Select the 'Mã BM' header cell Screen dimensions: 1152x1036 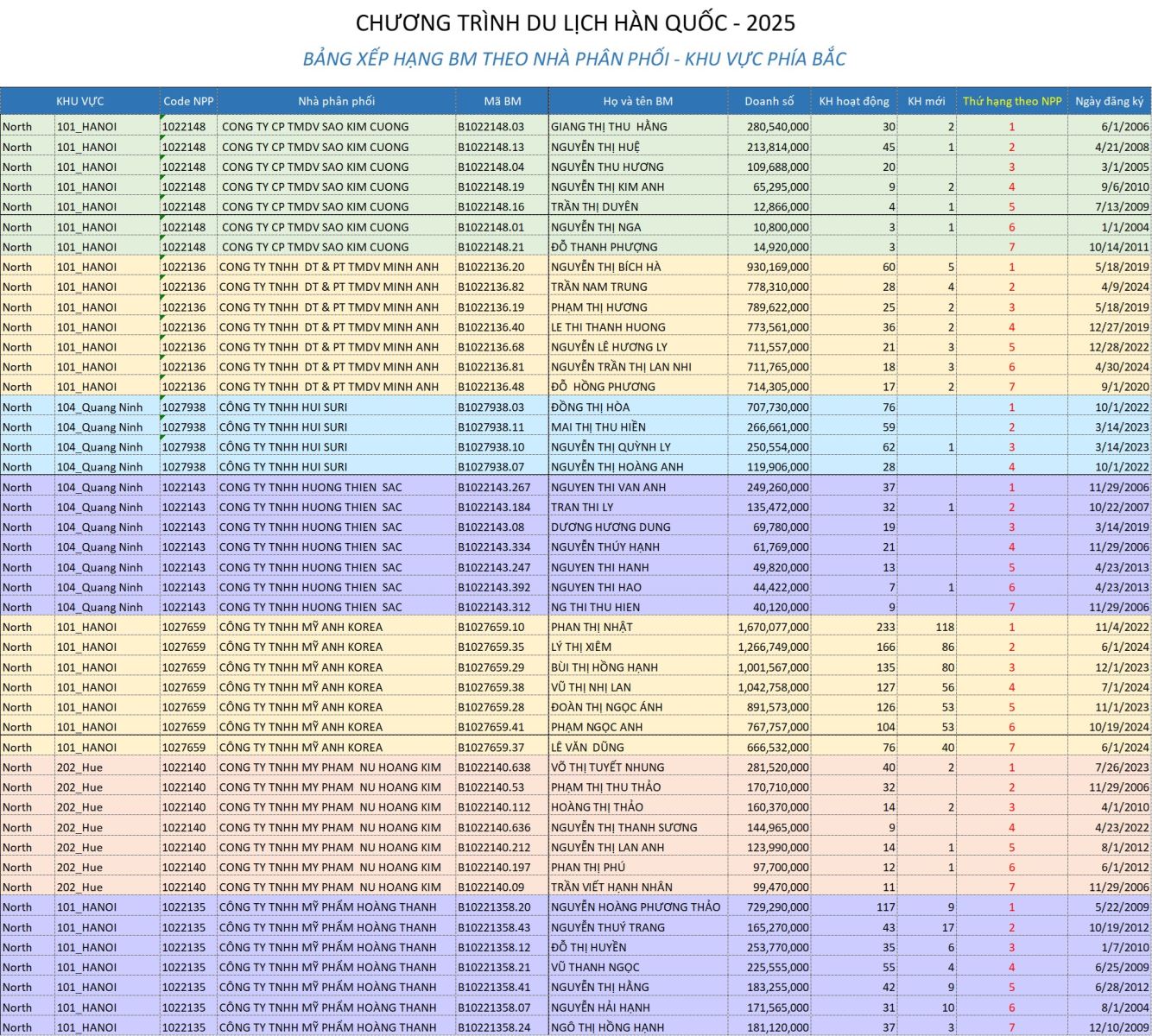click(x=503, y=101)
